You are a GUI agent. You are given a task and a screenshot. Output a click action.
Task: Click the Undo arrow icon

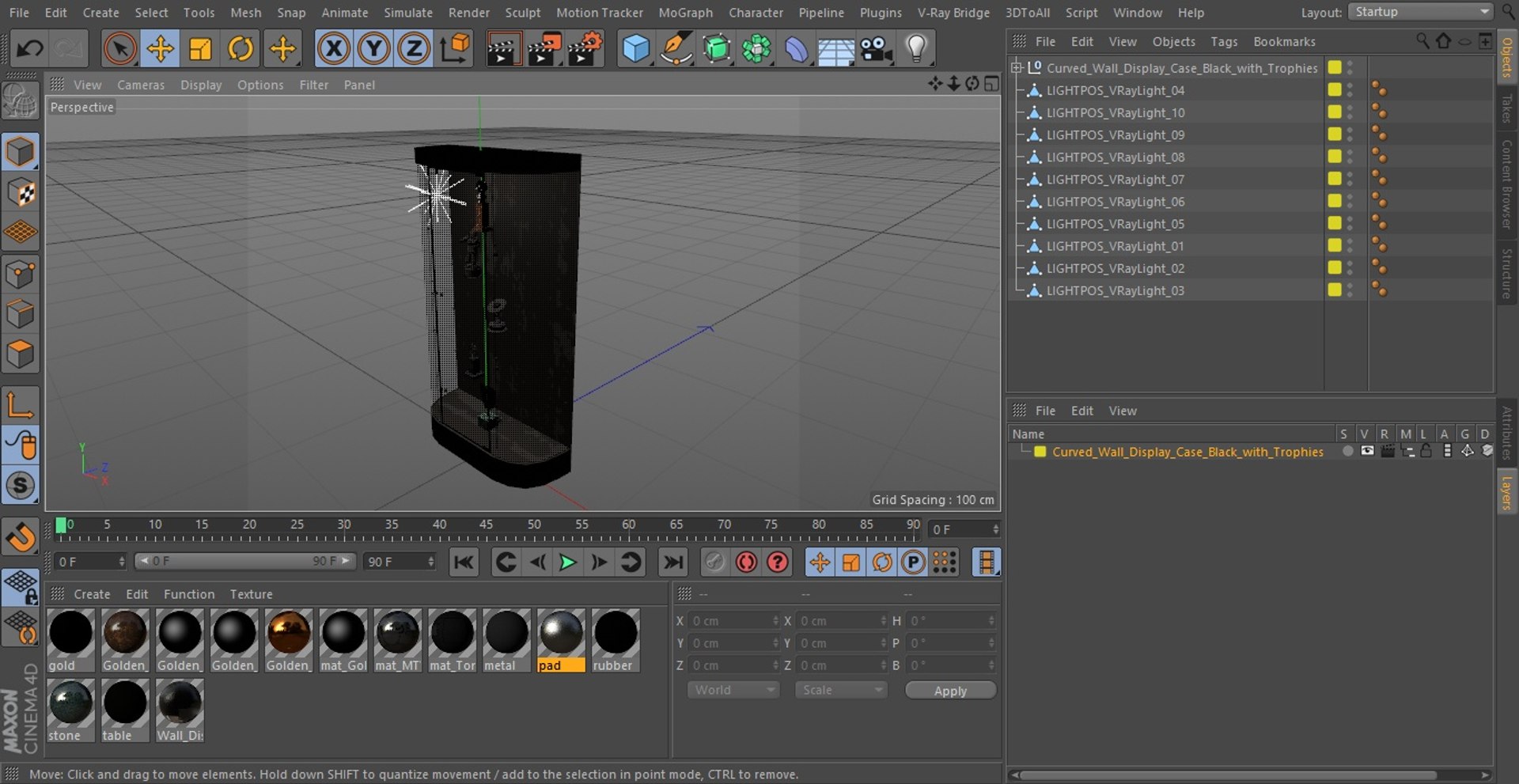pyautogui.click(x=30, y=49)
